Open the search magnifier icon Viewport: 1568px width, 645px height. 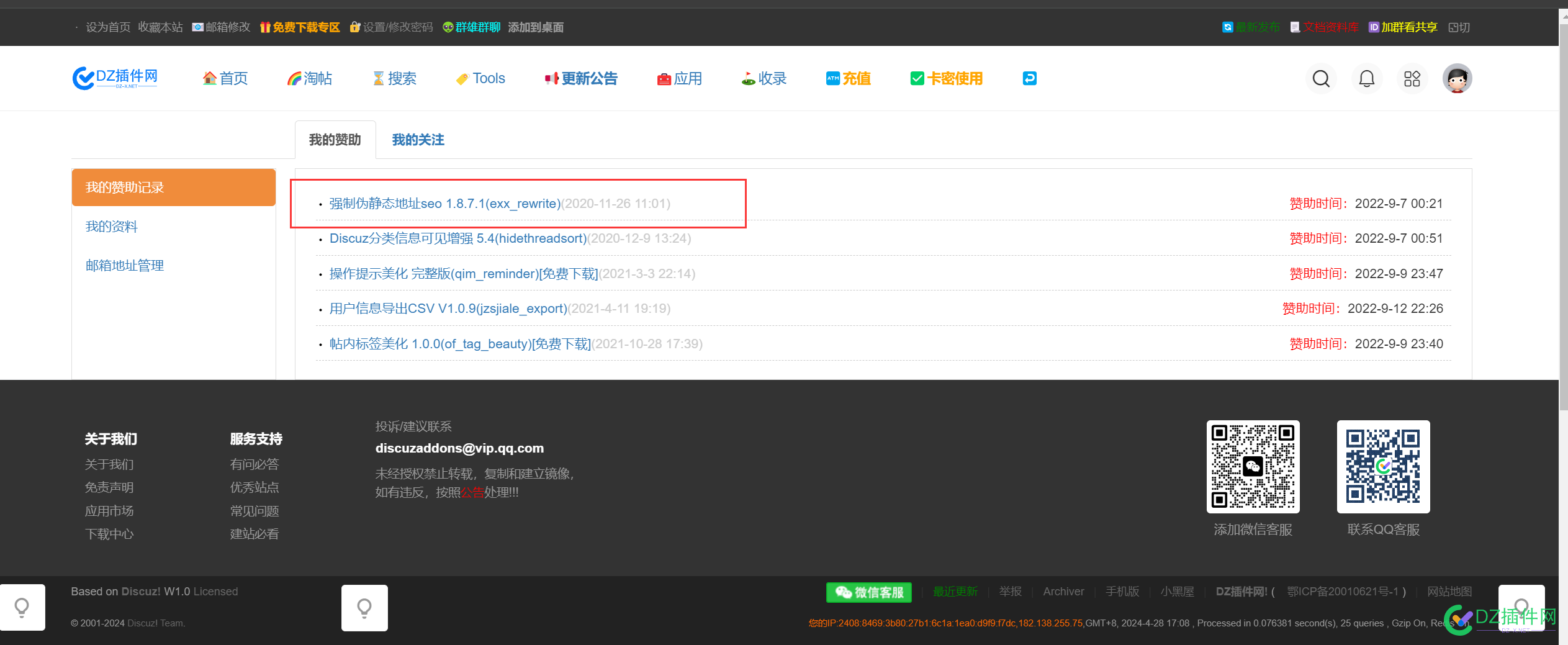pos(1321,79)
